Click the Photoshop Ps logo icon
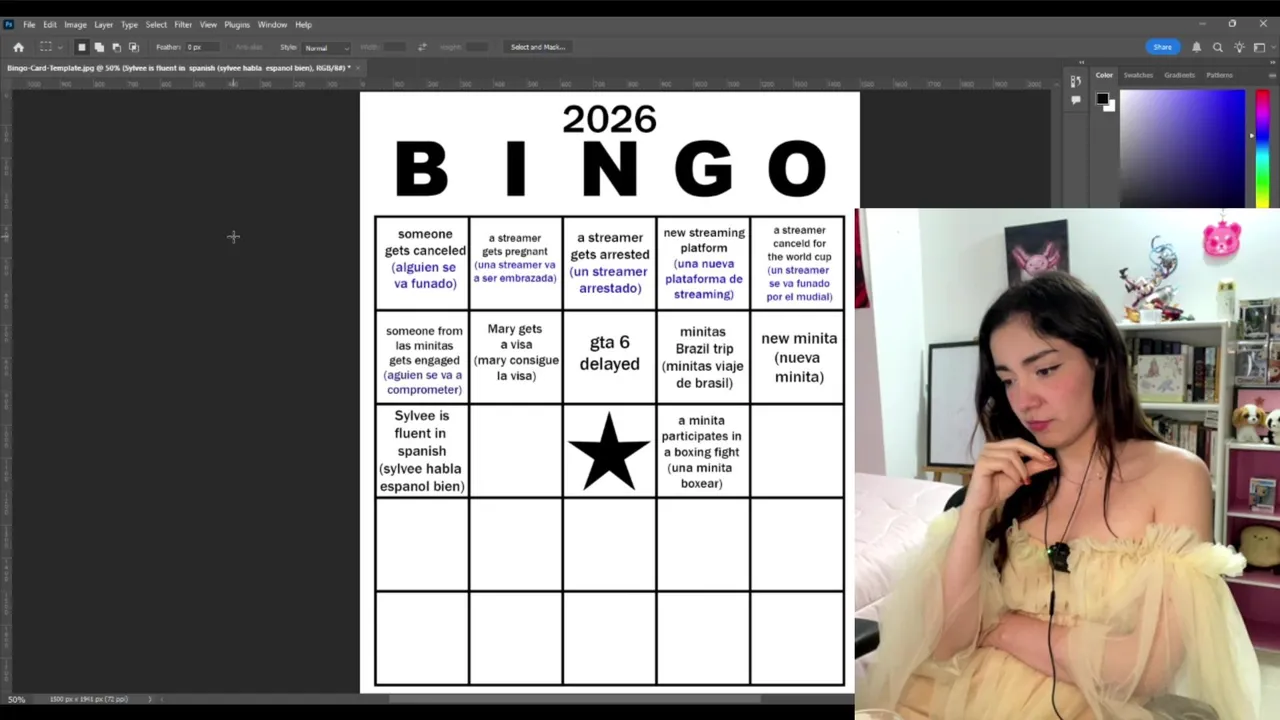The image size is (1280, 720). click(x=9, y=24)
